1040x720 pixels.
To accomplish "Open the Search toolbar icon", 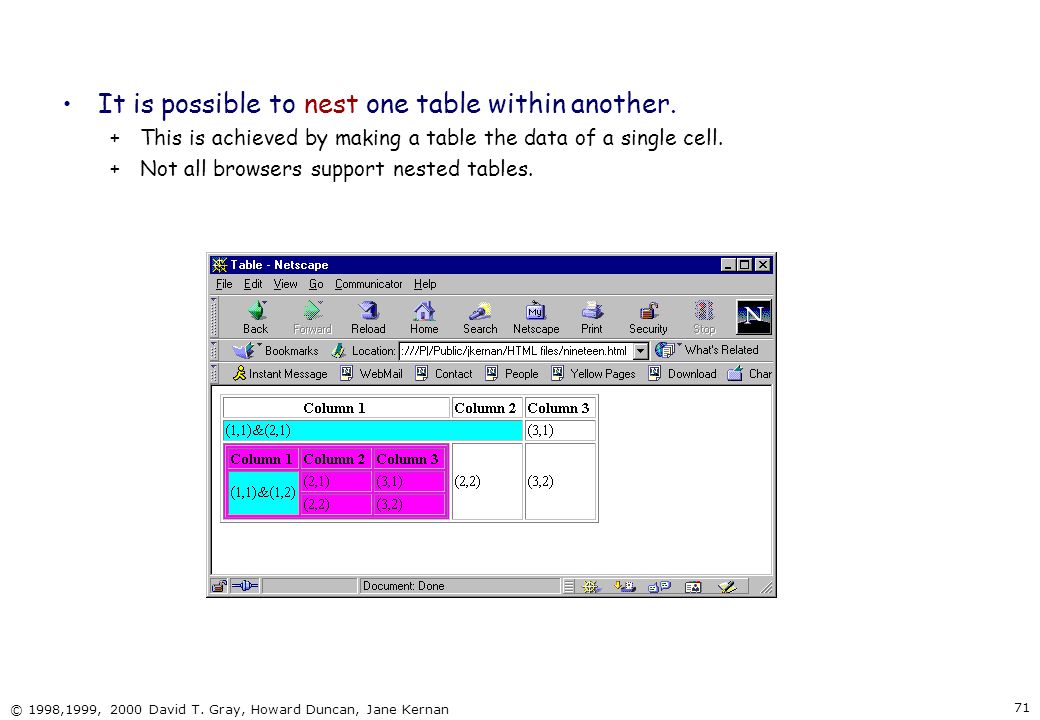I will [x=480, y=310].
